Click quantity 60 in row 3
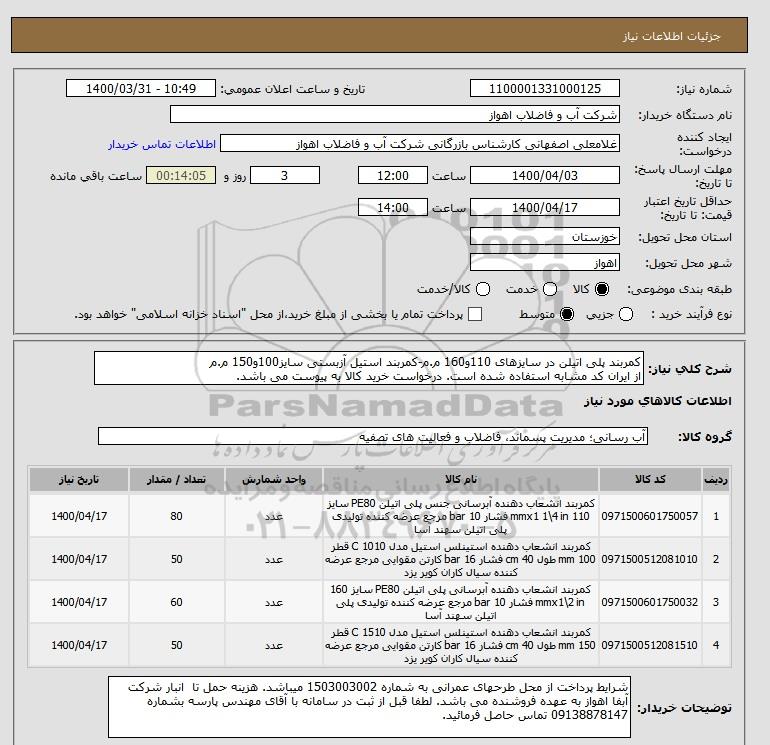Viewport: 770px width, 745px height. (177, 602)
